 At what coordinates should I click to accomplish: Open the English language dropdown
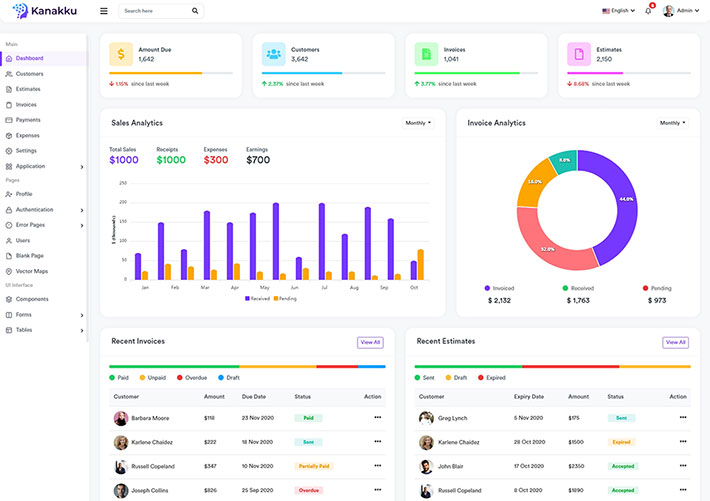point(618,11)
